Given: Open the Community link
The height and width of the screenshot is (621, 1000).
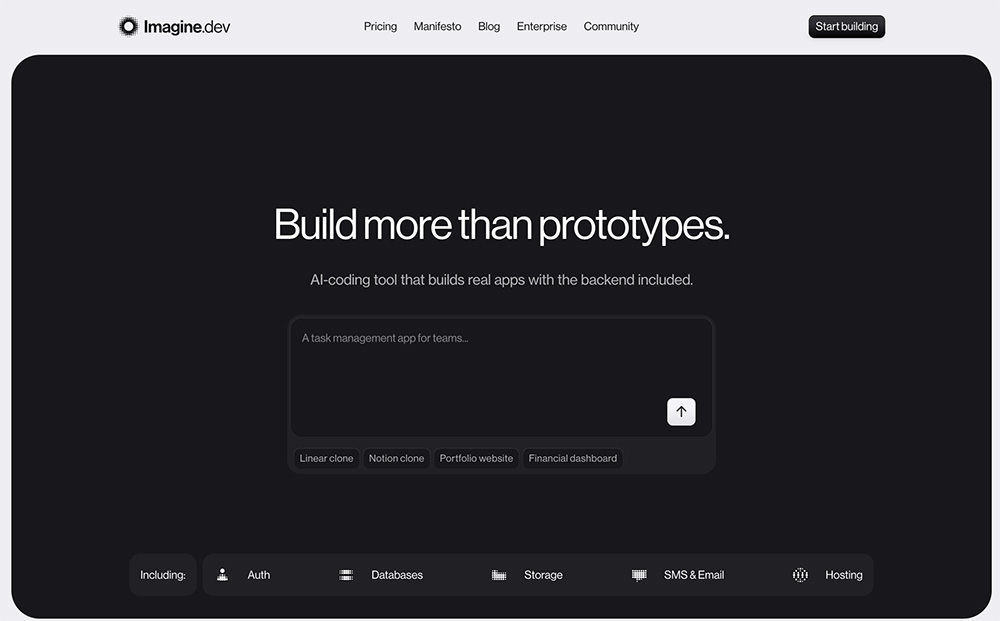Looking at the screenshot, I should click(611, 27).
